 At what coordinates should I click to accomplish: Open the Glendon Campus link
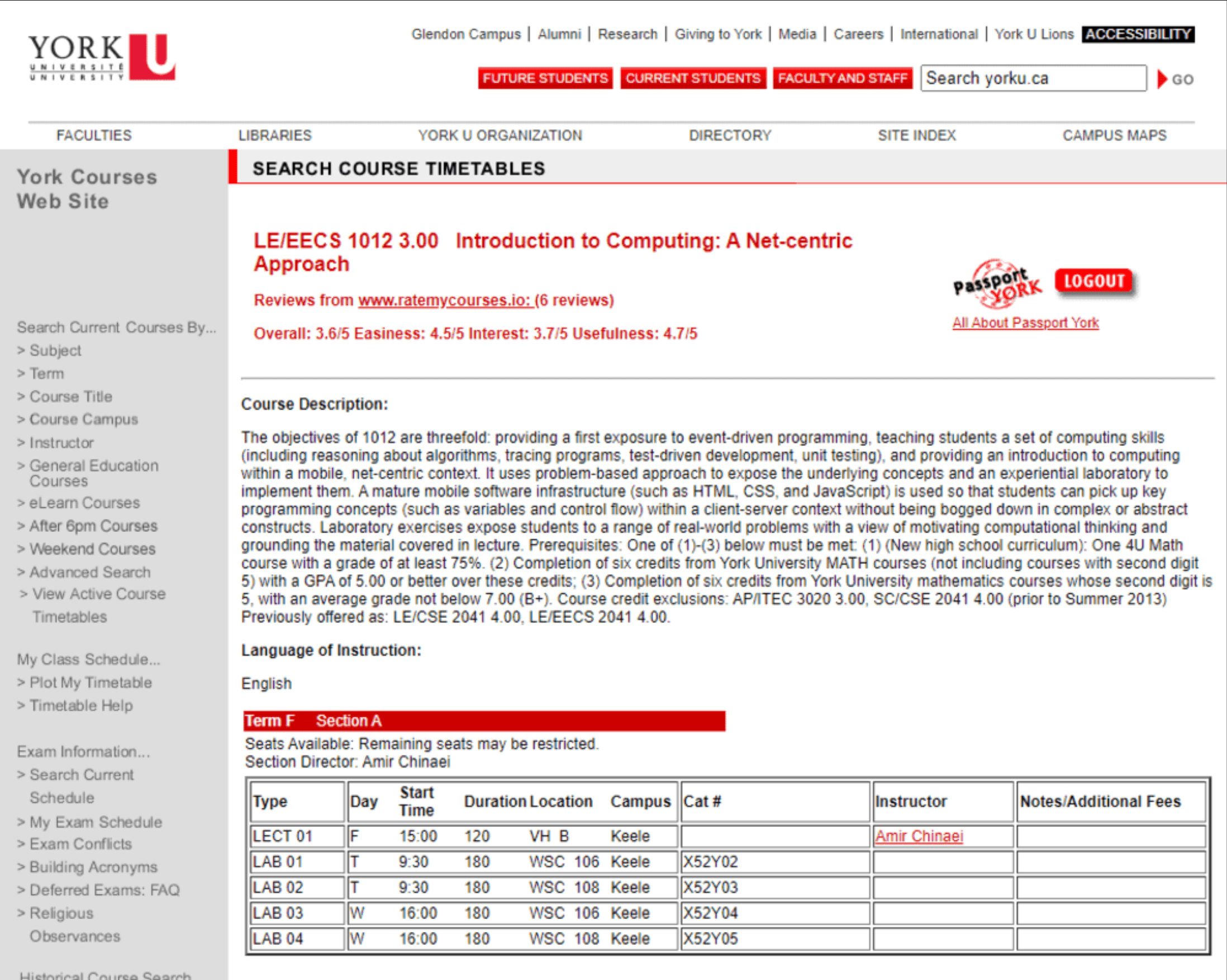[466, 34]
